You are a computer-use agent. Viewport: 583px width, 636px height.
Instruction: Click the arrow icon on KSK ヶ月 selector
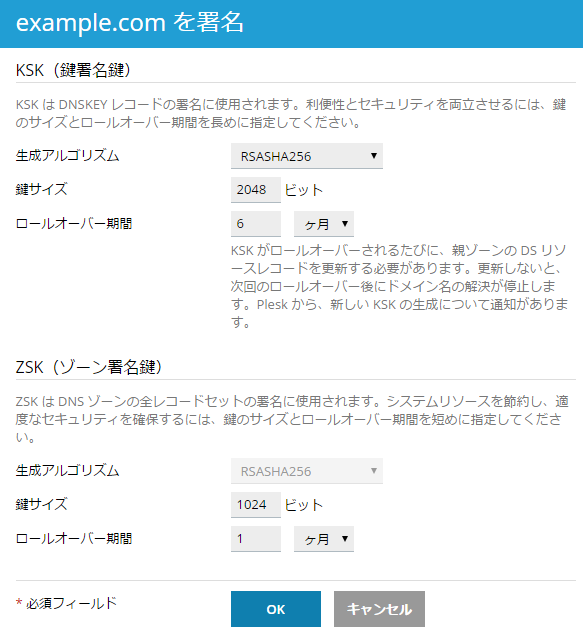point(345,223)
